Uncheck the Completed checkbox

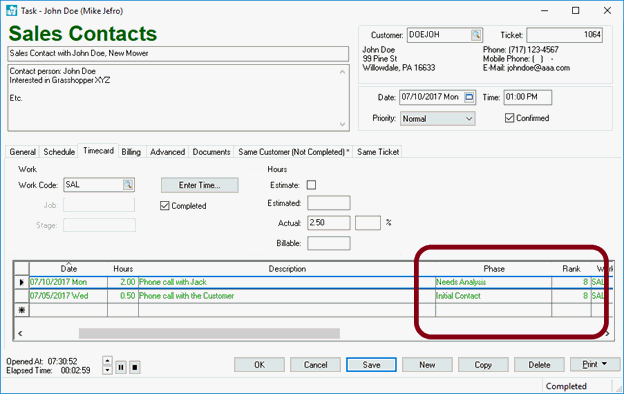coord(164,206)
